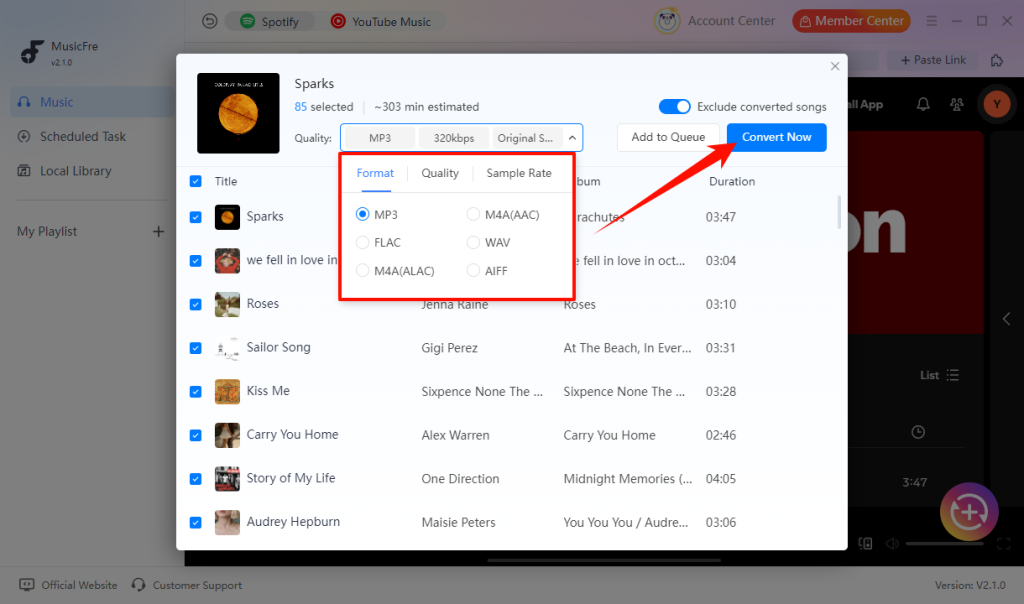
Task: Select the Sample Rate tab
Action: click(x=519, y=173)
